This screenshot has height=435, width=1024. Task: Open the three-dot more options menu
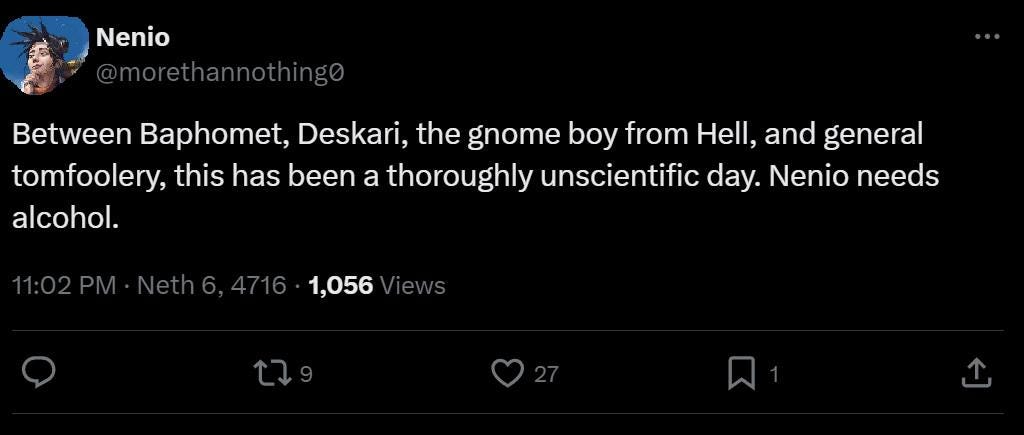tap(987, 37)
